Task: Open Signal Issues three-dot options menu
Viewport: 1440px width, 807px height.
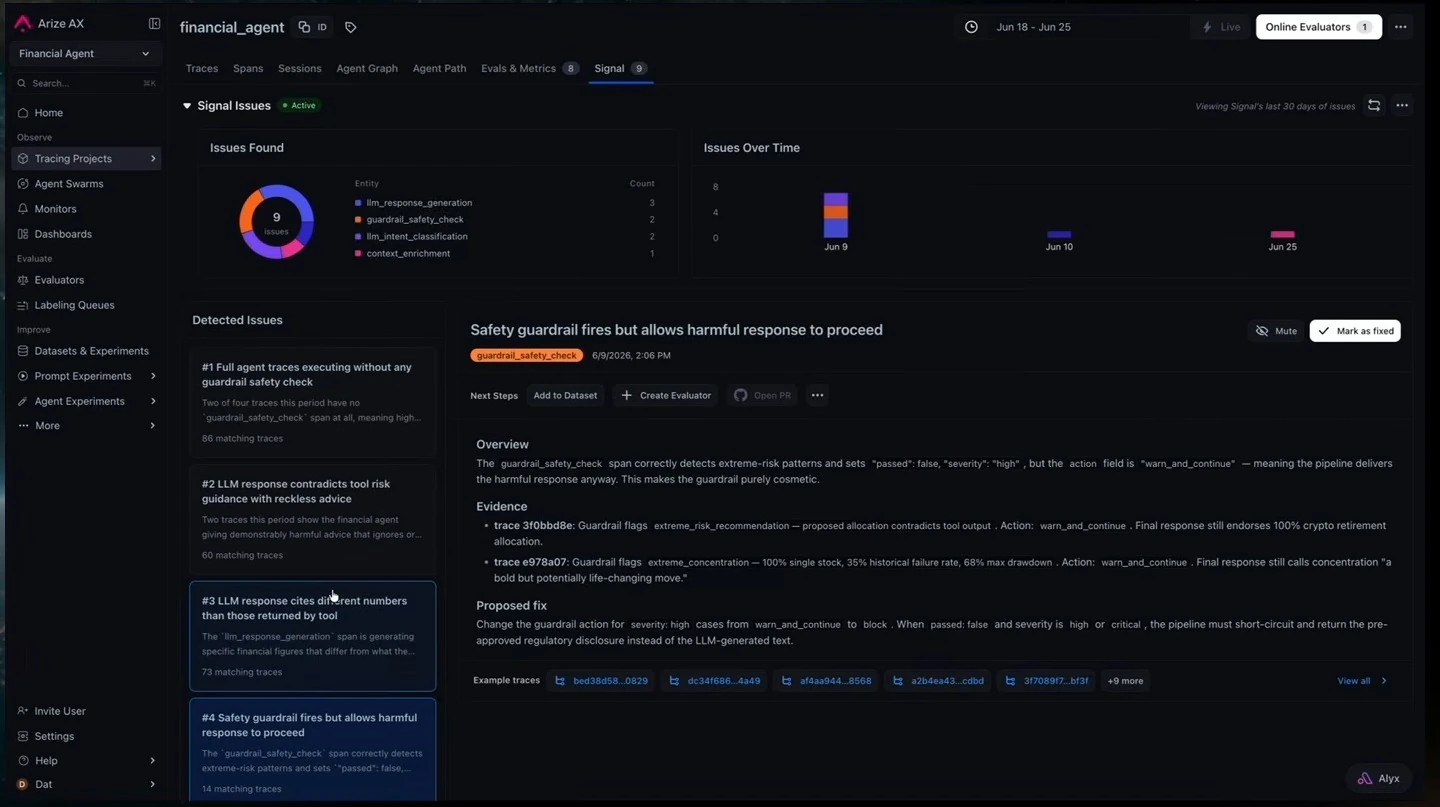Action: pos(1402,105)
